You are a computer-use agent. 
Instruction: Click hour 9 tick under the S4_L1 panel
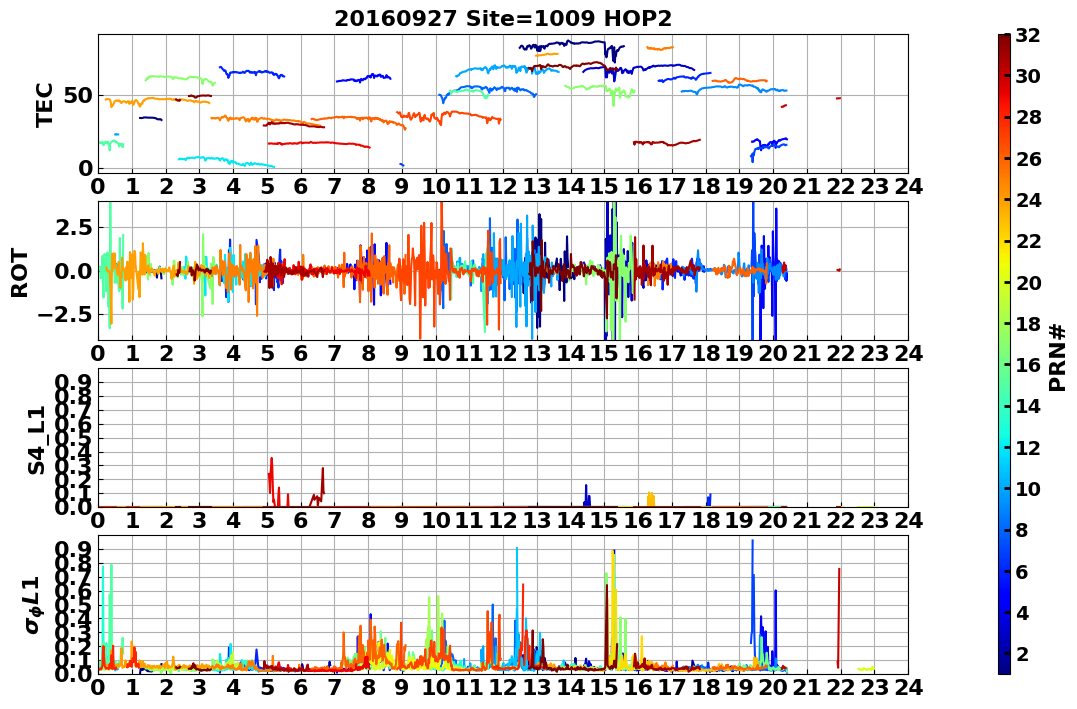point(402,521)
